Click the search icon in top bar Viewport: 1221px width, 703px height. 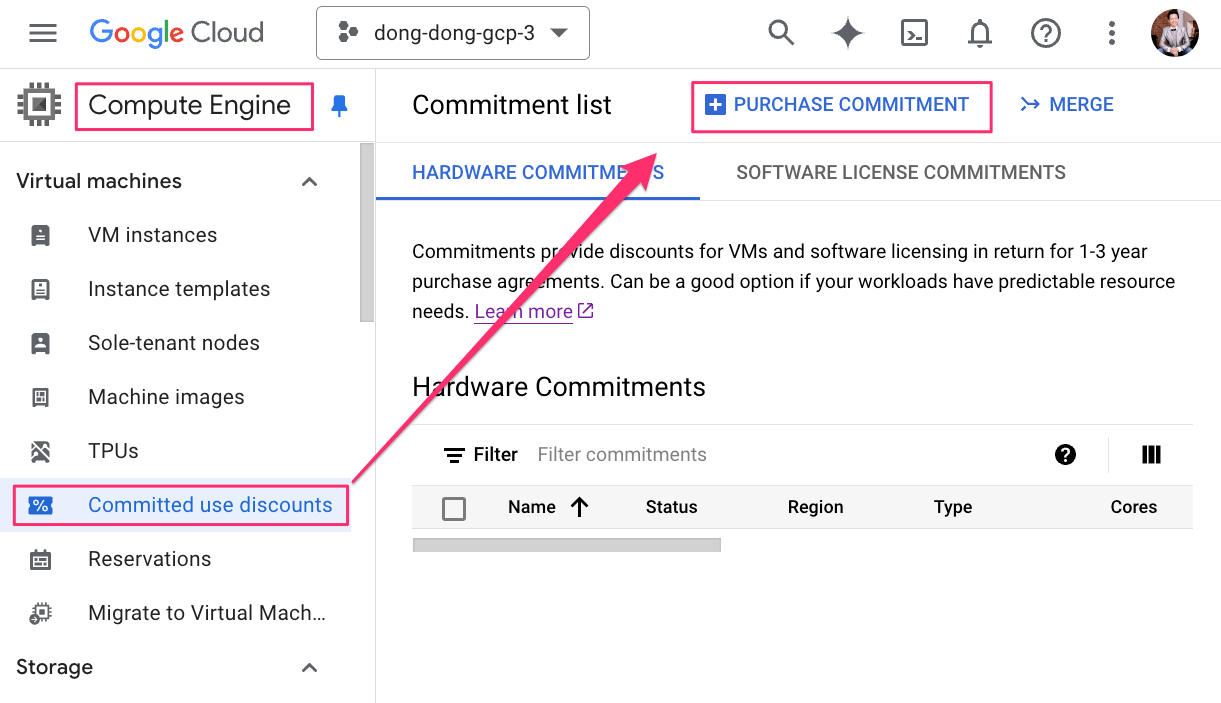pos(781,33)
